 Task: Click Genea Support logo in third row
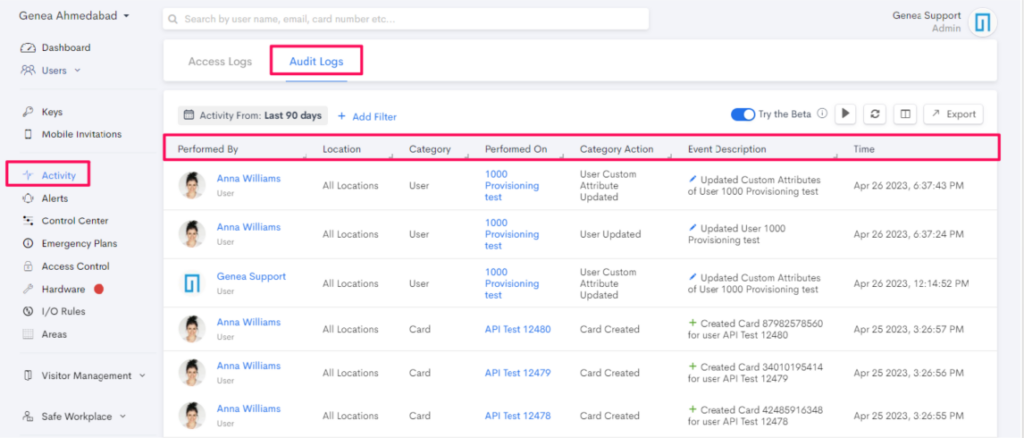tap(193, 283)
